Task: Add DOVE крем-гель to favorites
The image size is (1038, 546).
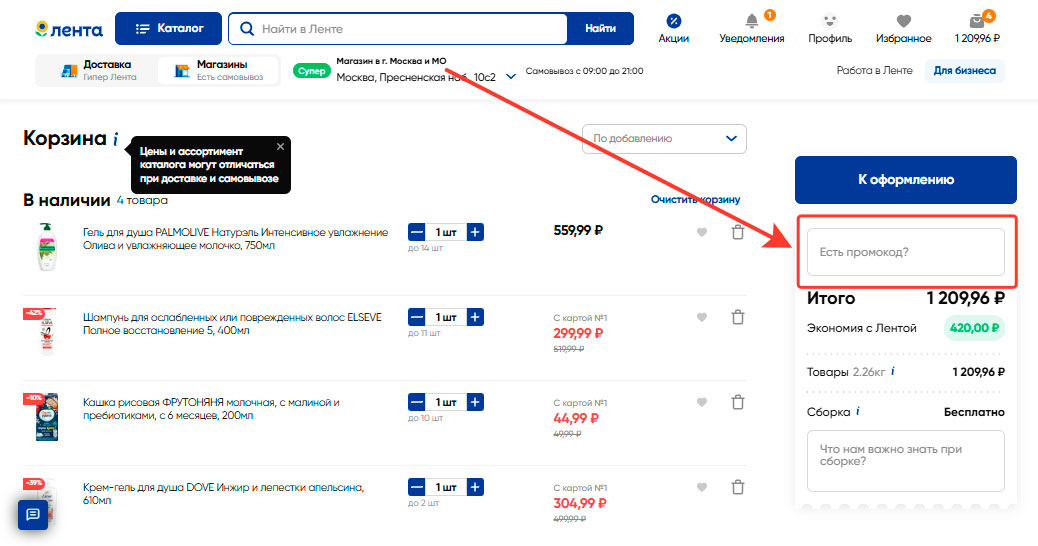Action: [702, 487]
